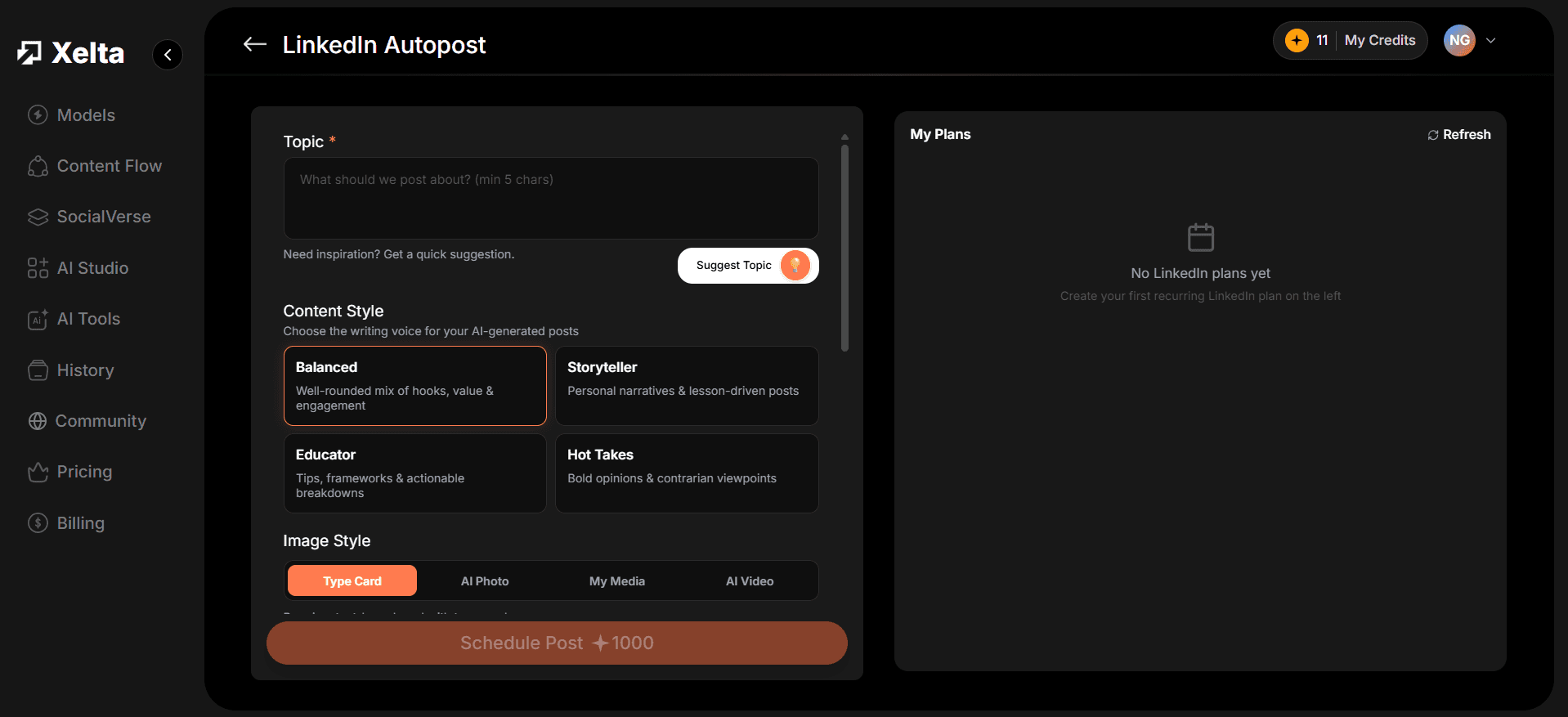Click the My Plans heading
The image size is (1568, 717).
940,134
